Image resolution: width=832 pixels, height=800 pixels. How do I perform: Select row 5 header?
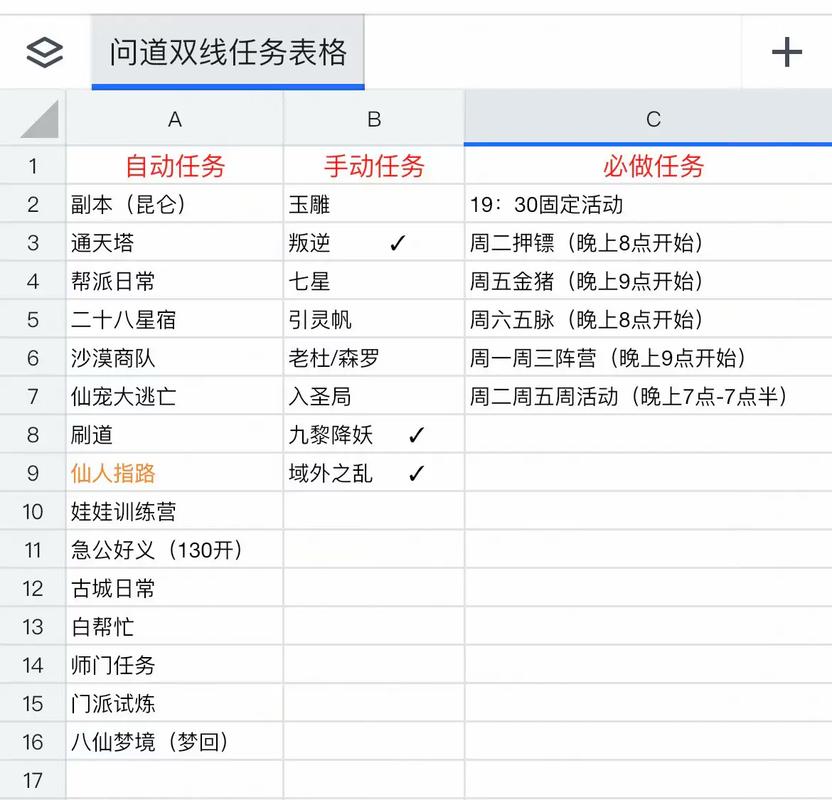(x=33, y=320)
